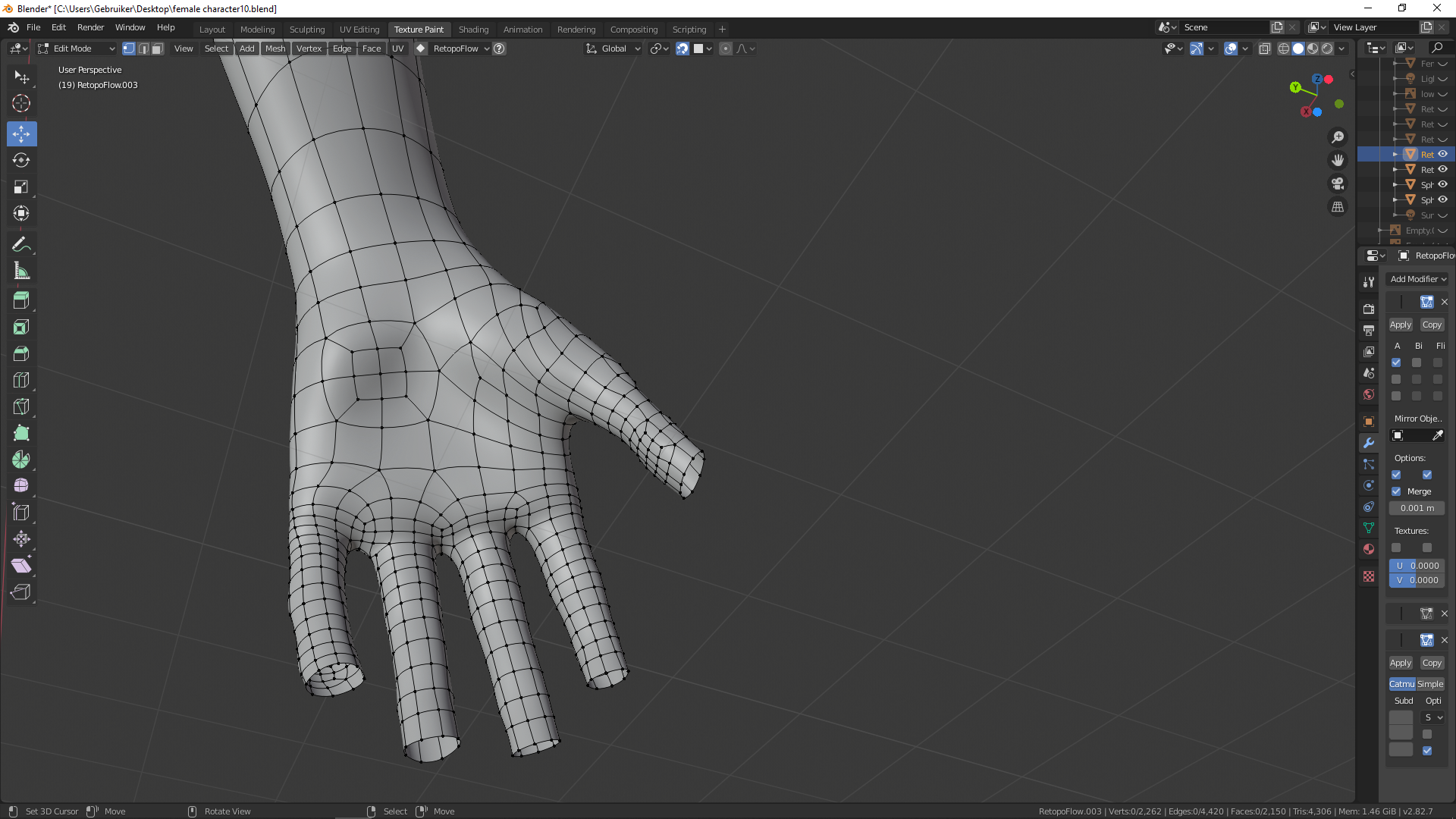Select the Knife tool
1456x819 pixels.
coord(21,406)
